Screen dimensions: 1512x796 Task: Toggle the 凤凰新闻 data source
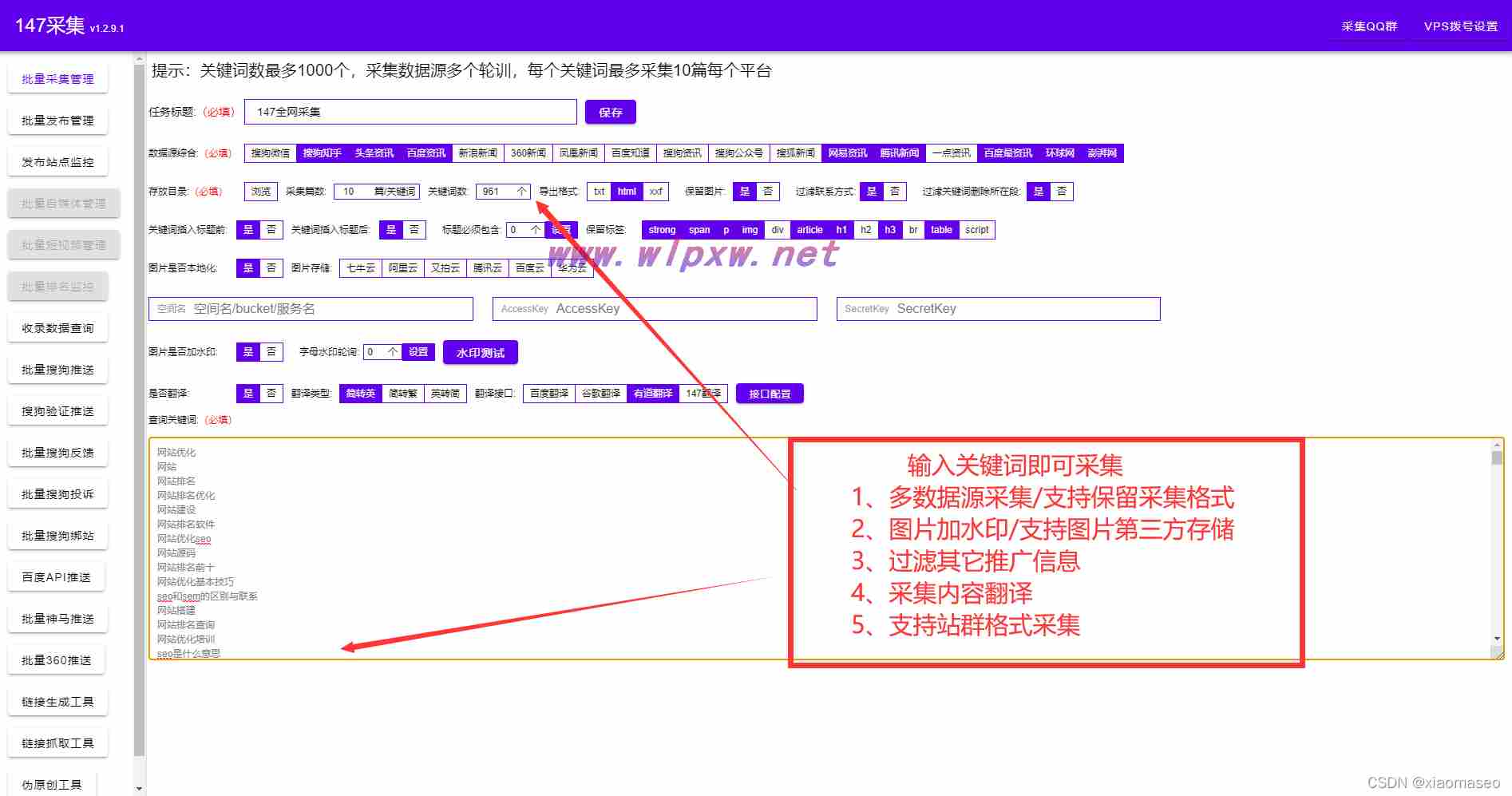[x=579, y=153]
